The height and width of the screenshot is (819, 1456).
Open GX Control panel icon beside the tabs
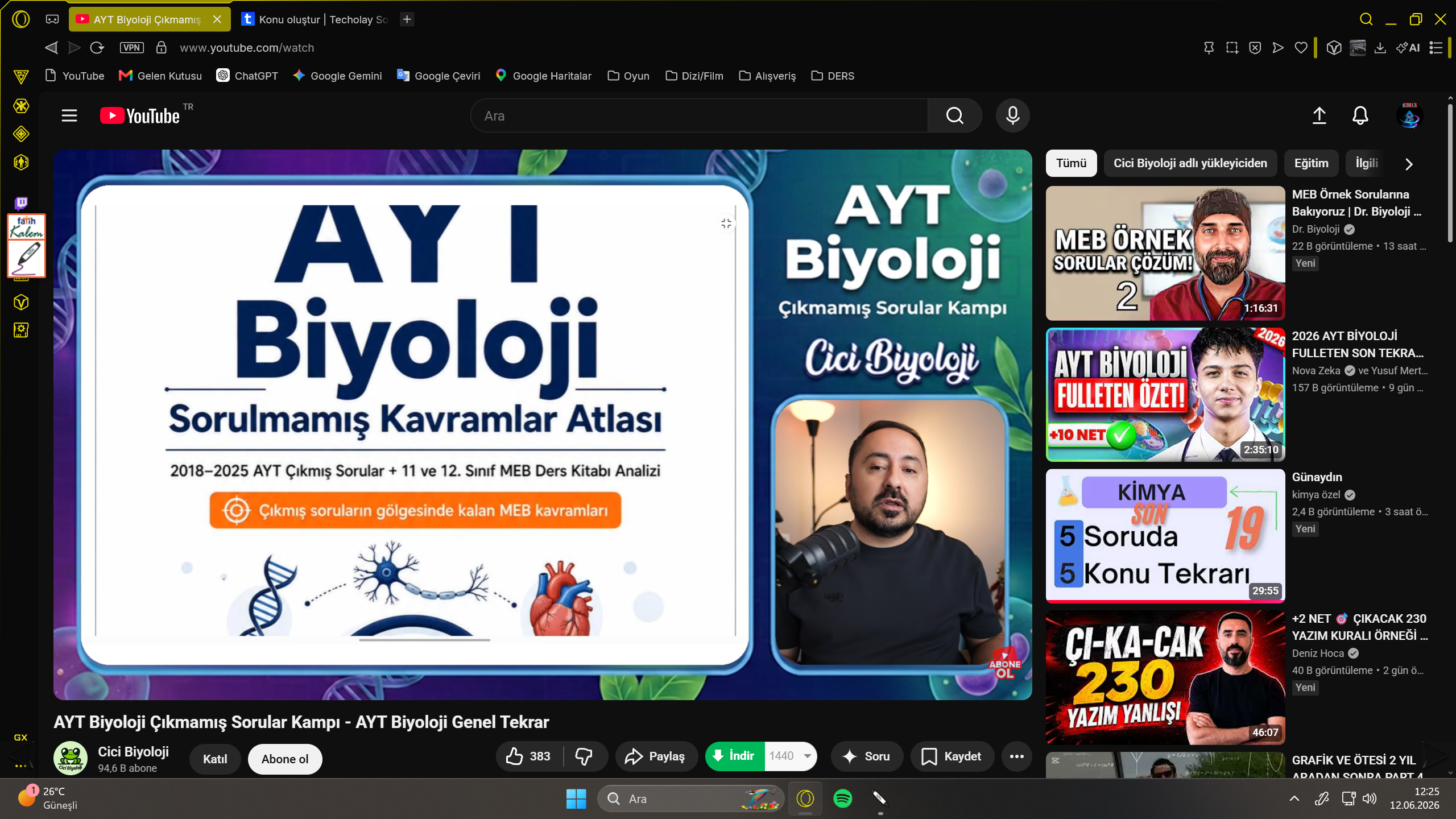point(52,19)
